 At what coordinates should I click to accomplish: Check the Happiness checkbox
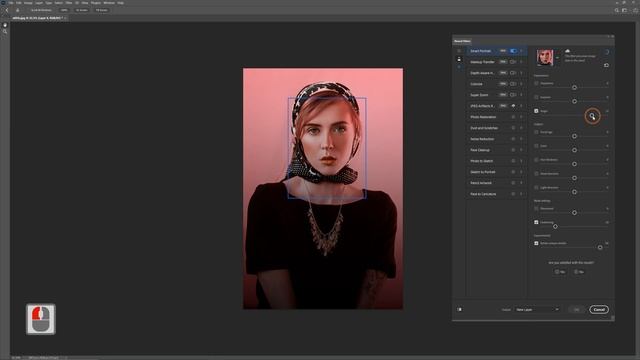536,83
